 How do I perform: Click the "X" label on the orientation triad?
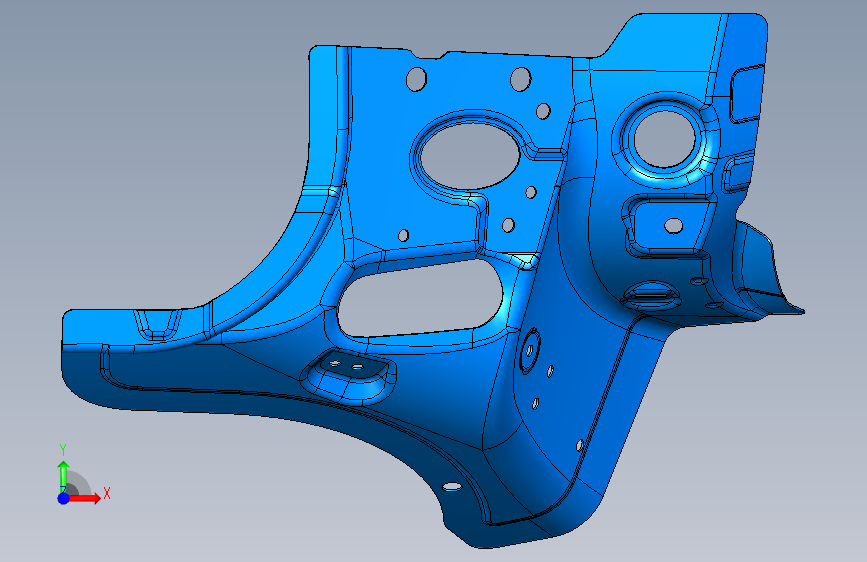click(107, 493)
